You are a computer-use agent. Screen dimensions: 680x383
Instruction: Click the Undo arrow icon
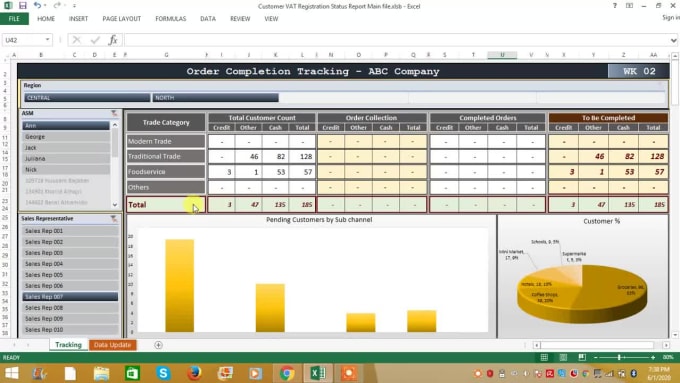tap(38, 6)
